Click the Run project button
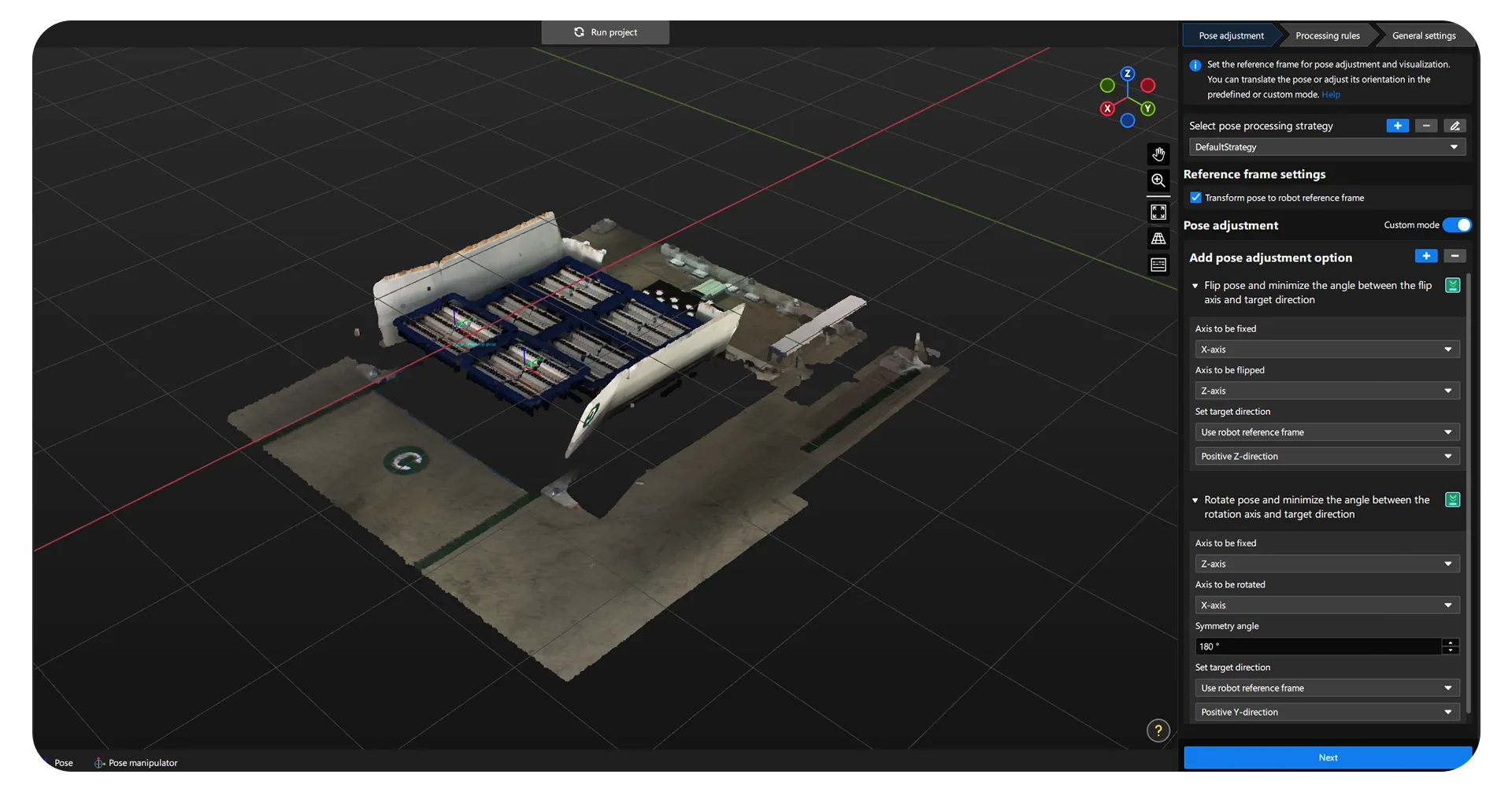This screenshot has width=1512, height=789. click(x=606, y=32)
